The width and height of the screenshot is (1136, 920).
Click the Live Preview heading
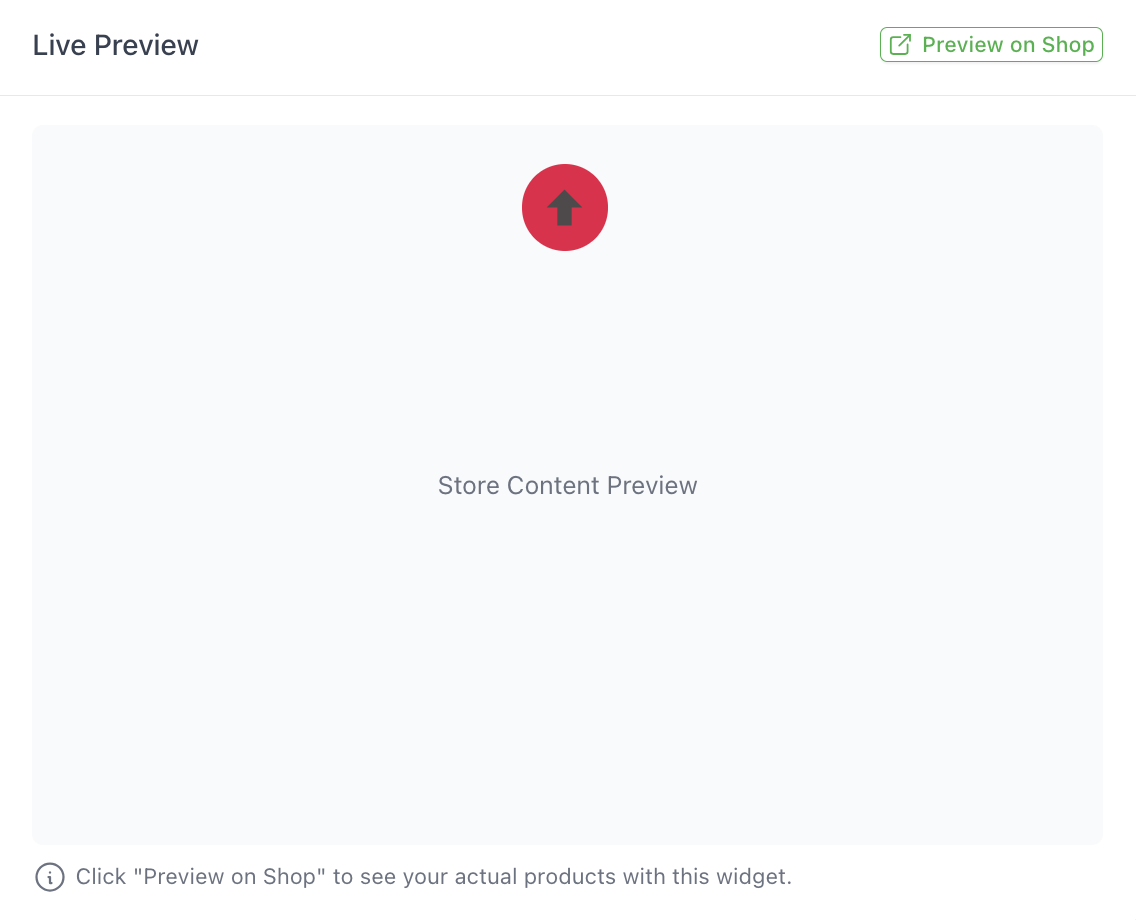click(116, 46)
